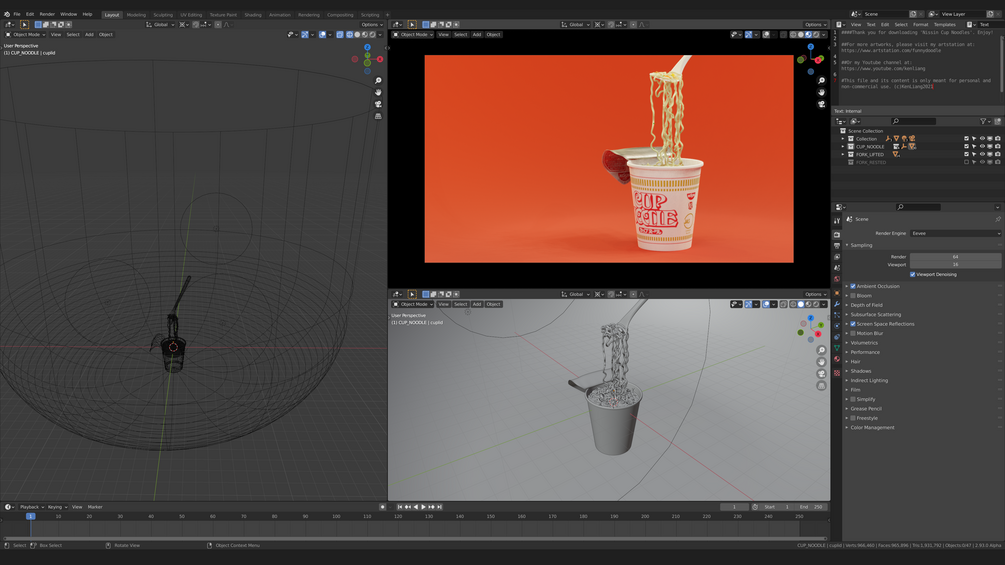Click the zoom magnifier in left viewport
Screen dimensions: 1005x565
click(378, 81)
